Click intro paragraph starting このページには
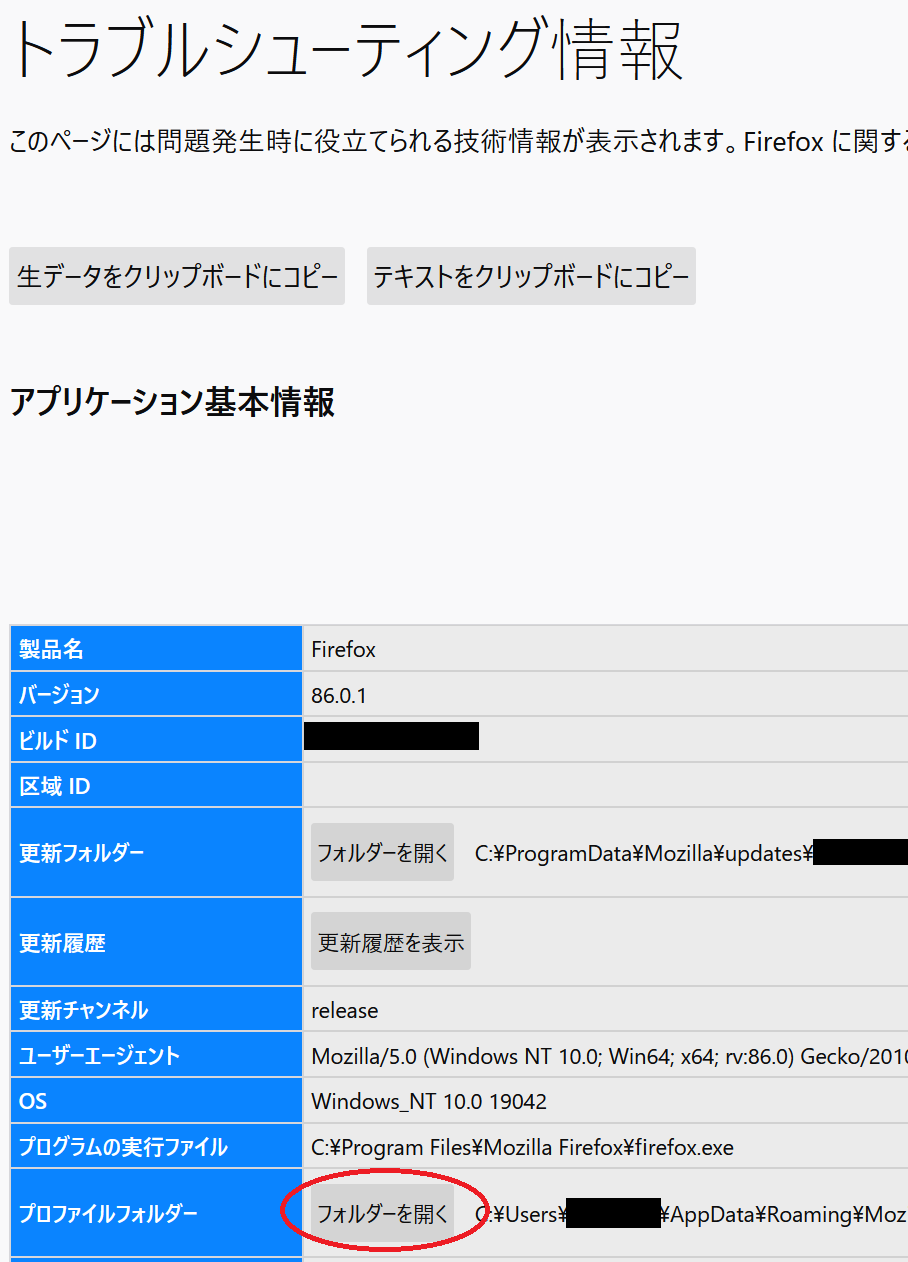 click(x=458, y=141)
